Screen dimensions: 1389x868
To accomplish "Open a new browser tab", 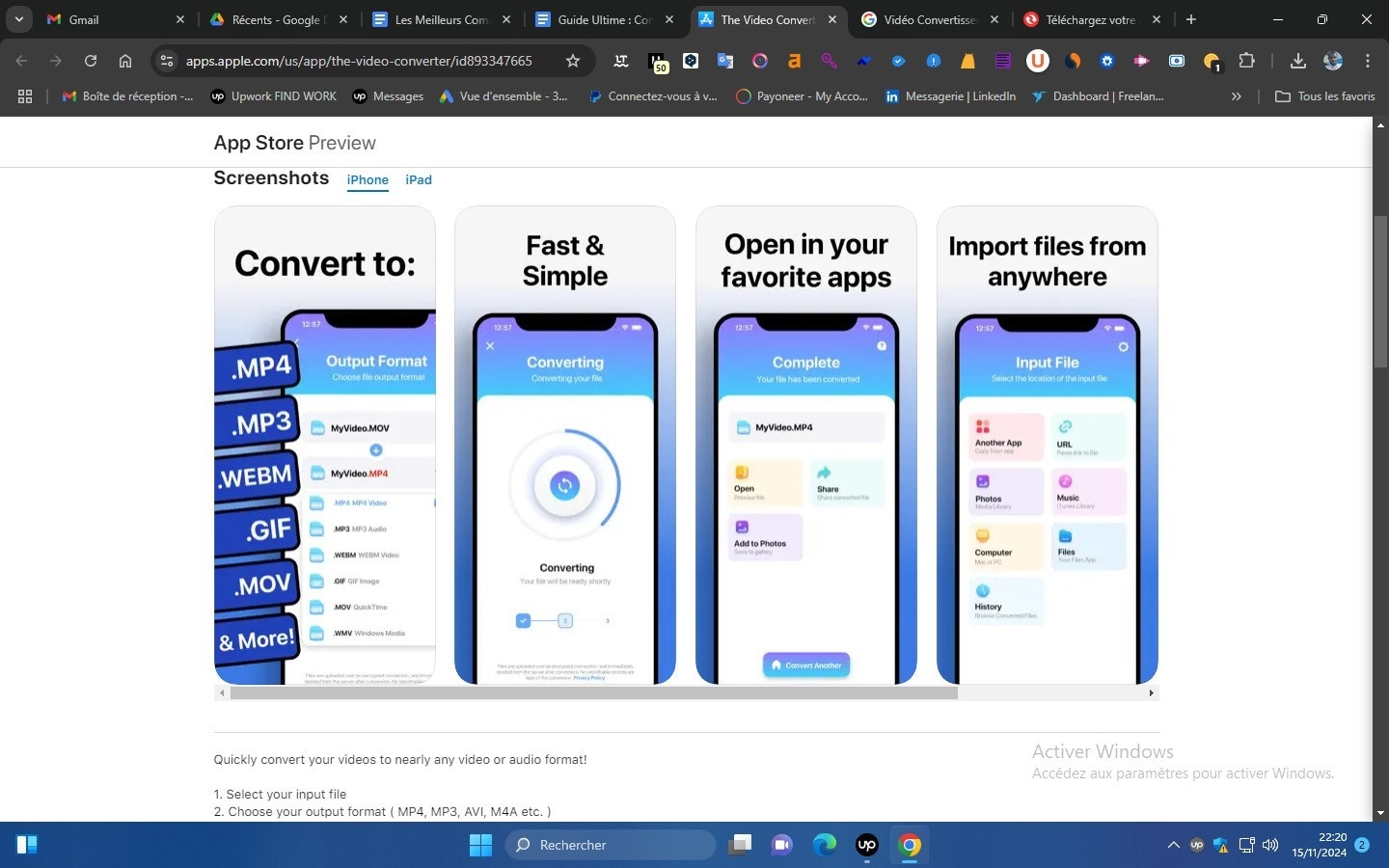I will point(1191,19).
